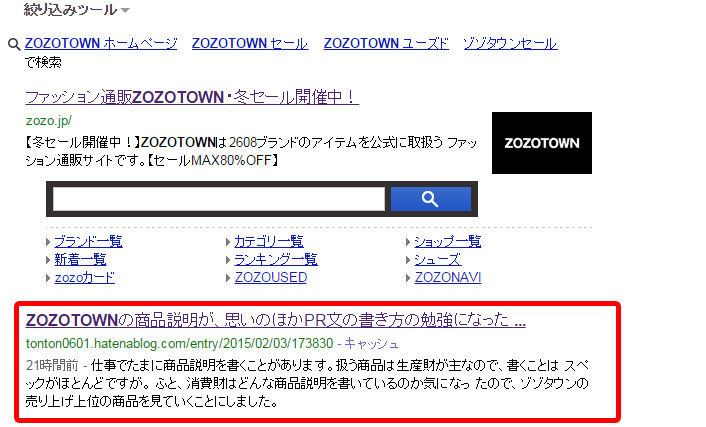Viewport: 706px width, 427px height.
Task: Open the ブランド一覧 sitelink
Action: point(88,241)
